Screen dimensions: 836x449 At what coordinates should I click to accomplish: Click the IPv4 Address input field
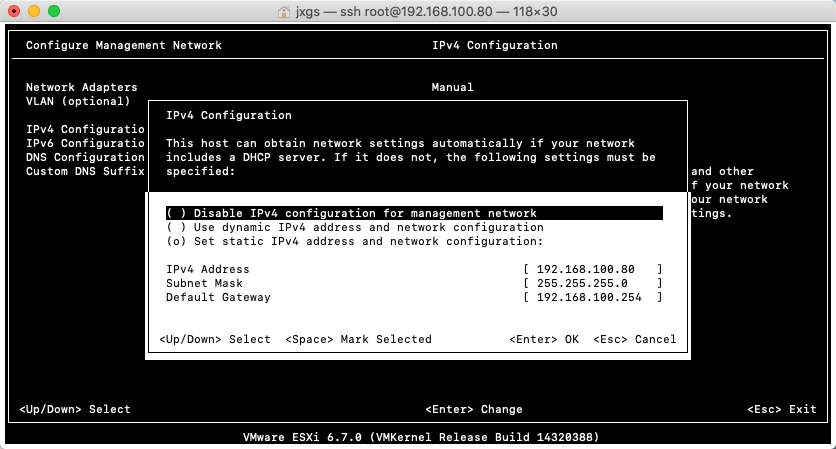tap(592, 269)
